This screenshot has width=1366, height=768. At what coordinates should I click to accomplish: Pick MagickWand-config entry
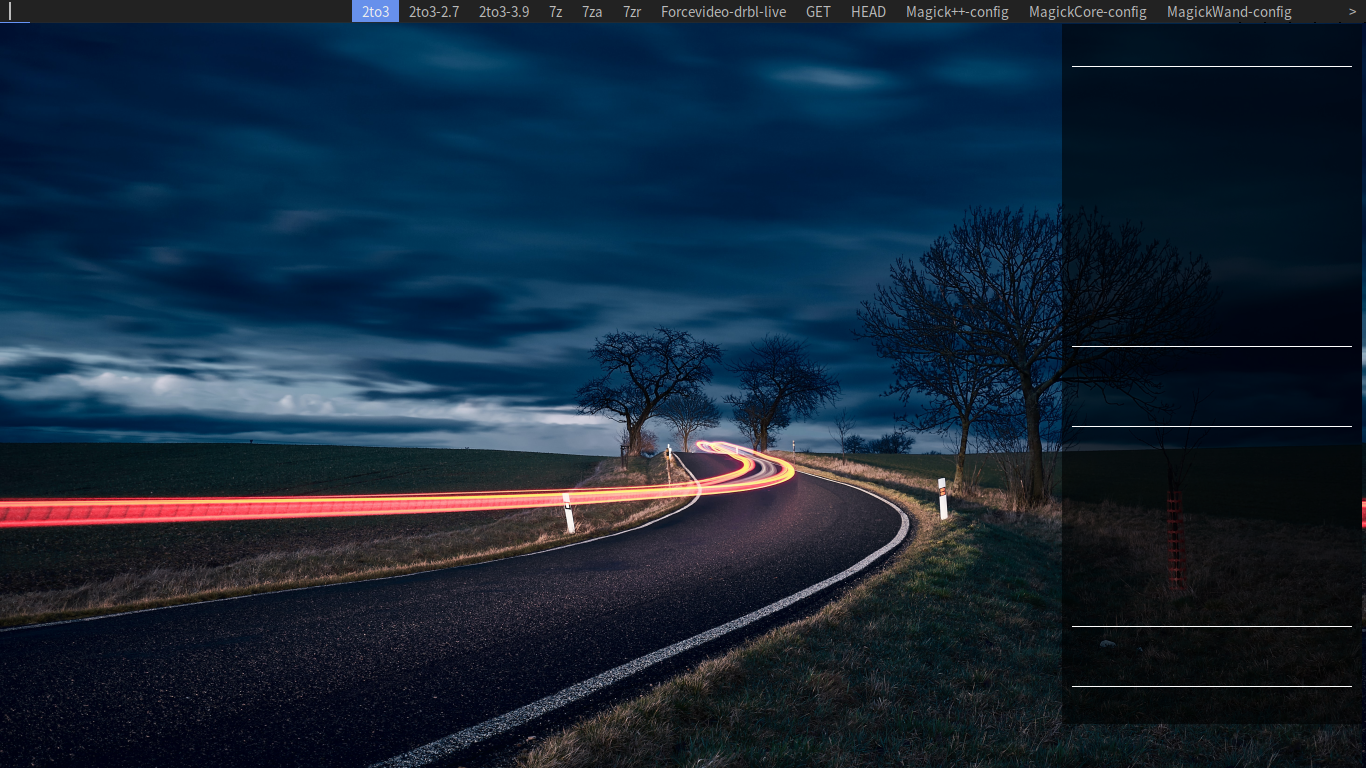pos(1229,12)
